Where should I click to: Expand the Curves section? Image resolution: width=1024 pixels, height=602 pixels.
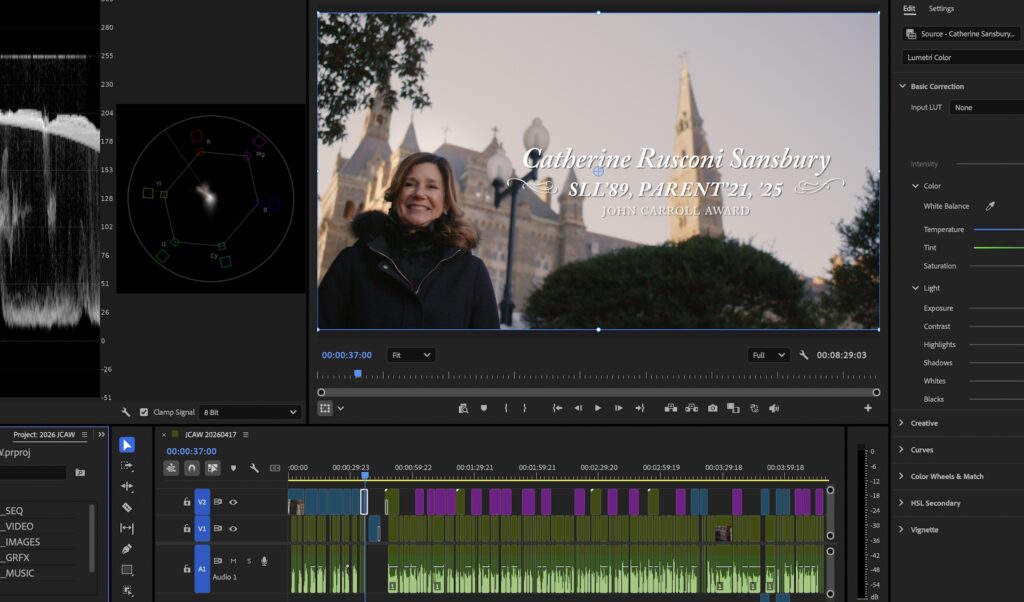point(902,449)
